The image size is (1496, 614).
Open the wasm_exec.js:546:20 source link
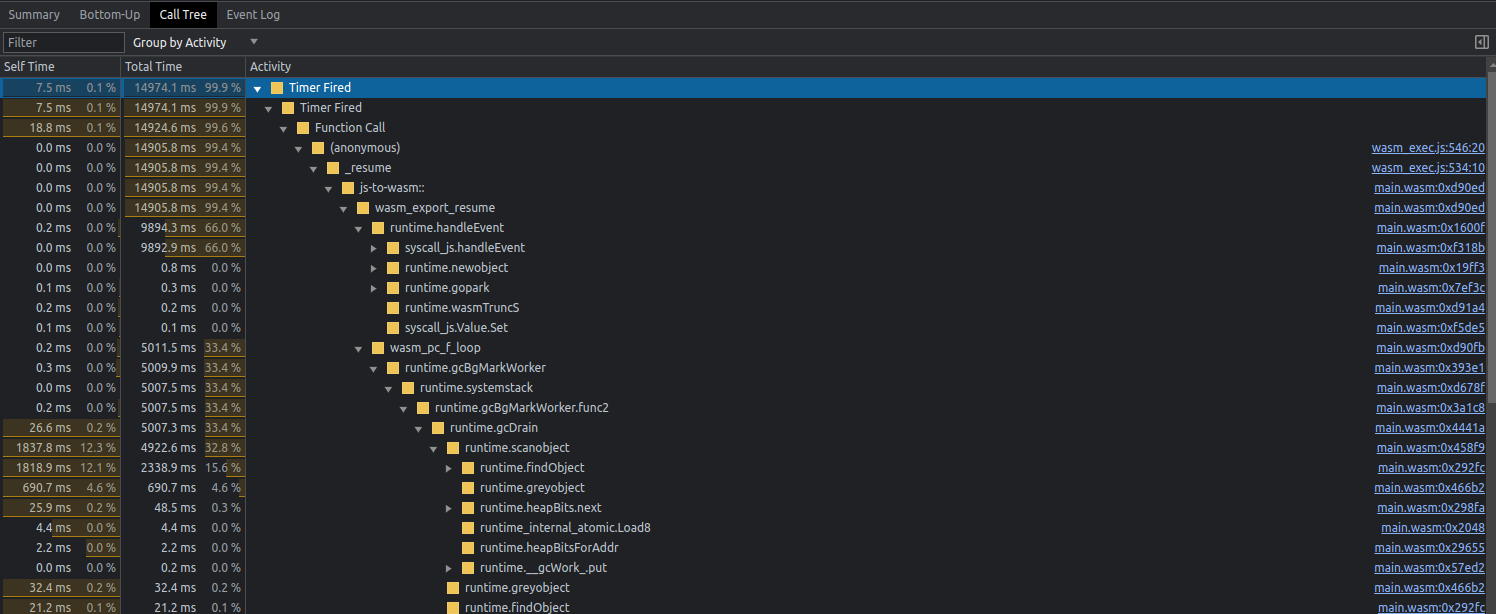pos(1428,147)
